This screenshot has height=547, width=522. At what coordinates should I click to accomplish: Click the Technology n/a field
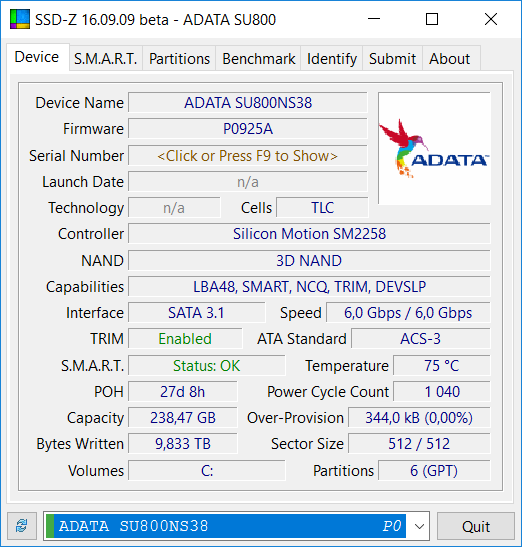(x=174, y=208)
